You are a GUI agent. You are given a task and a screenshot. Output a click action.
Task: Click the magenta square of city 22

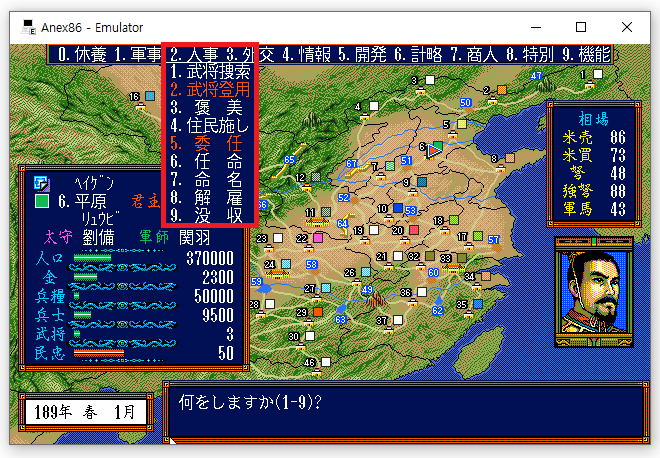point(318,238)
